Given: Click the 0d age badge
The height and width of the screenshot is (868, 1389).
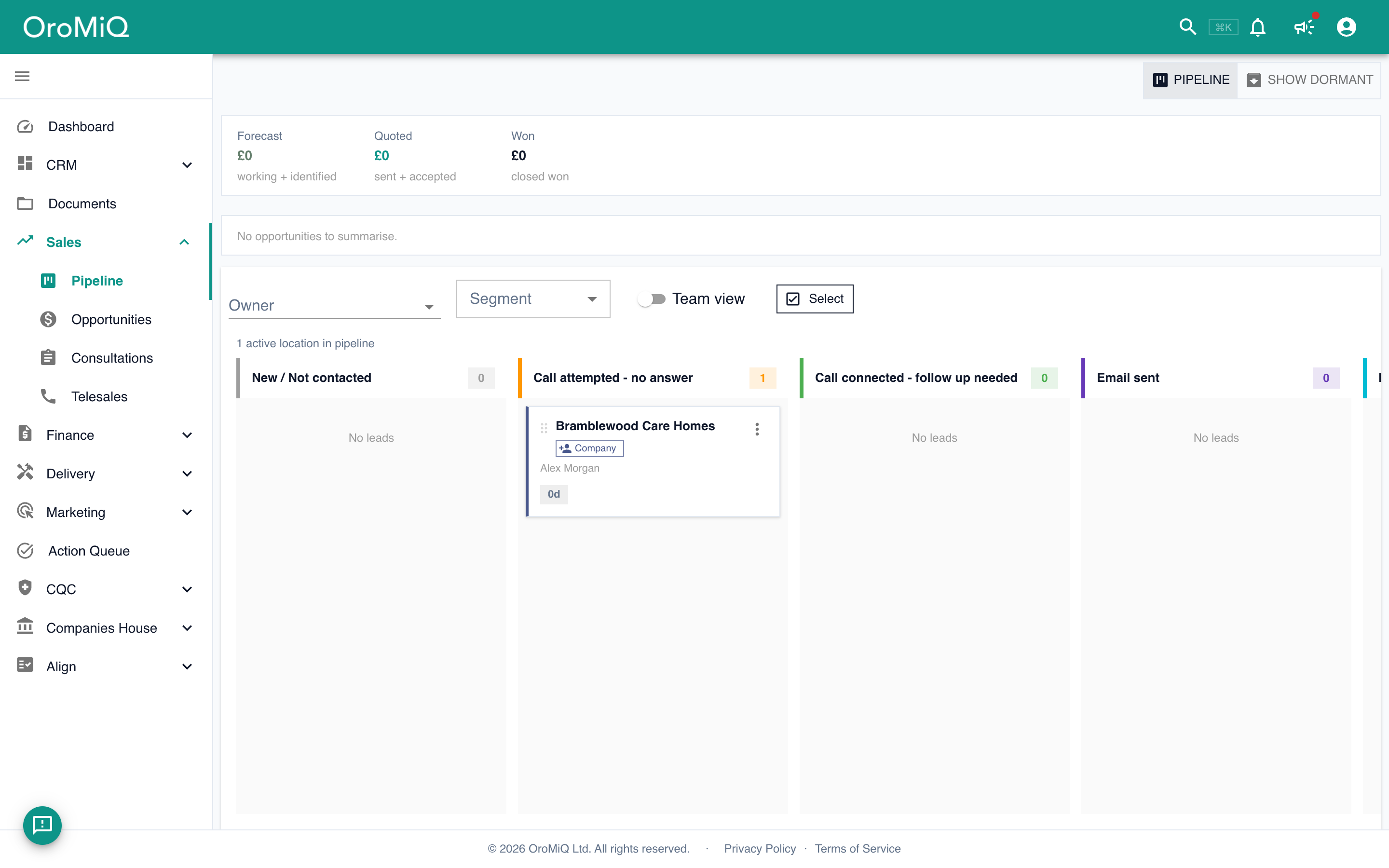Looking at the screenshot, I should 553,494.
